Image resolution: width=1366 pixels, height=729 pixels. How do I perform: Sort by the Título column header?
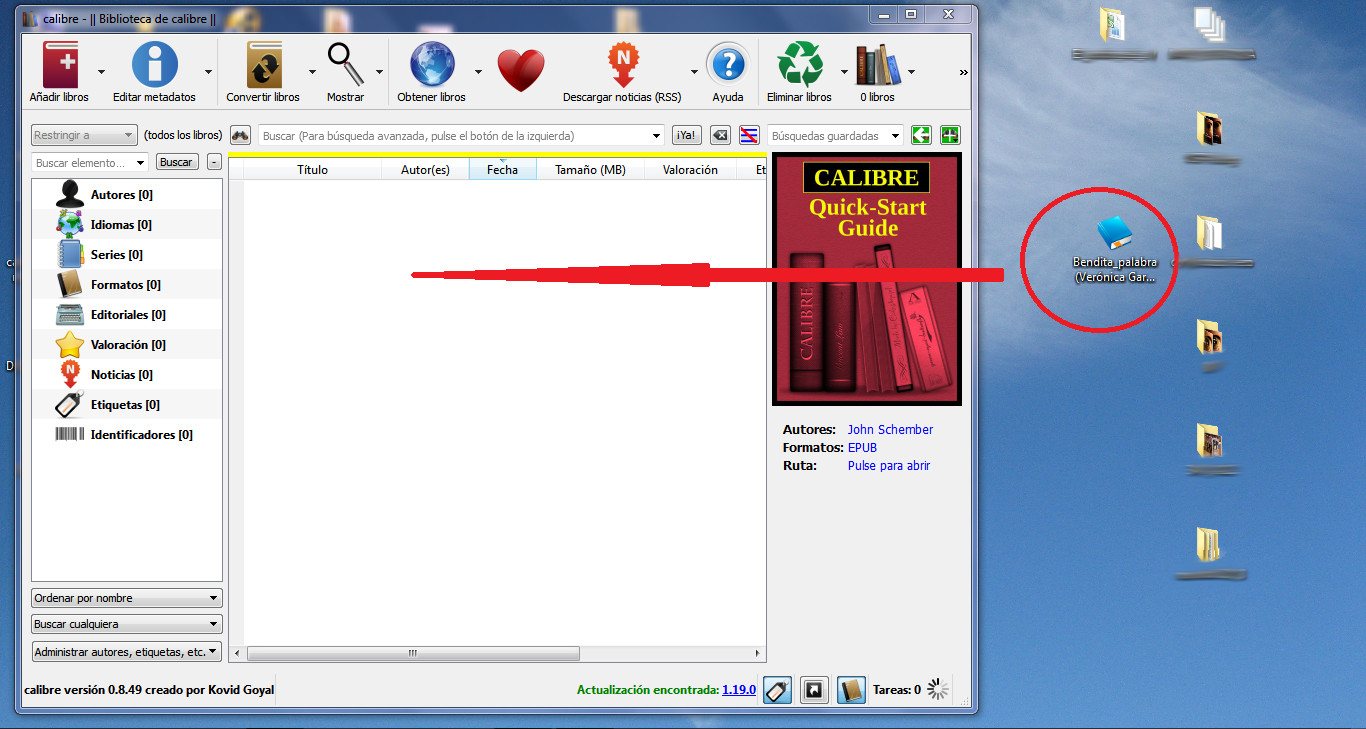click(x=312, y=170)
